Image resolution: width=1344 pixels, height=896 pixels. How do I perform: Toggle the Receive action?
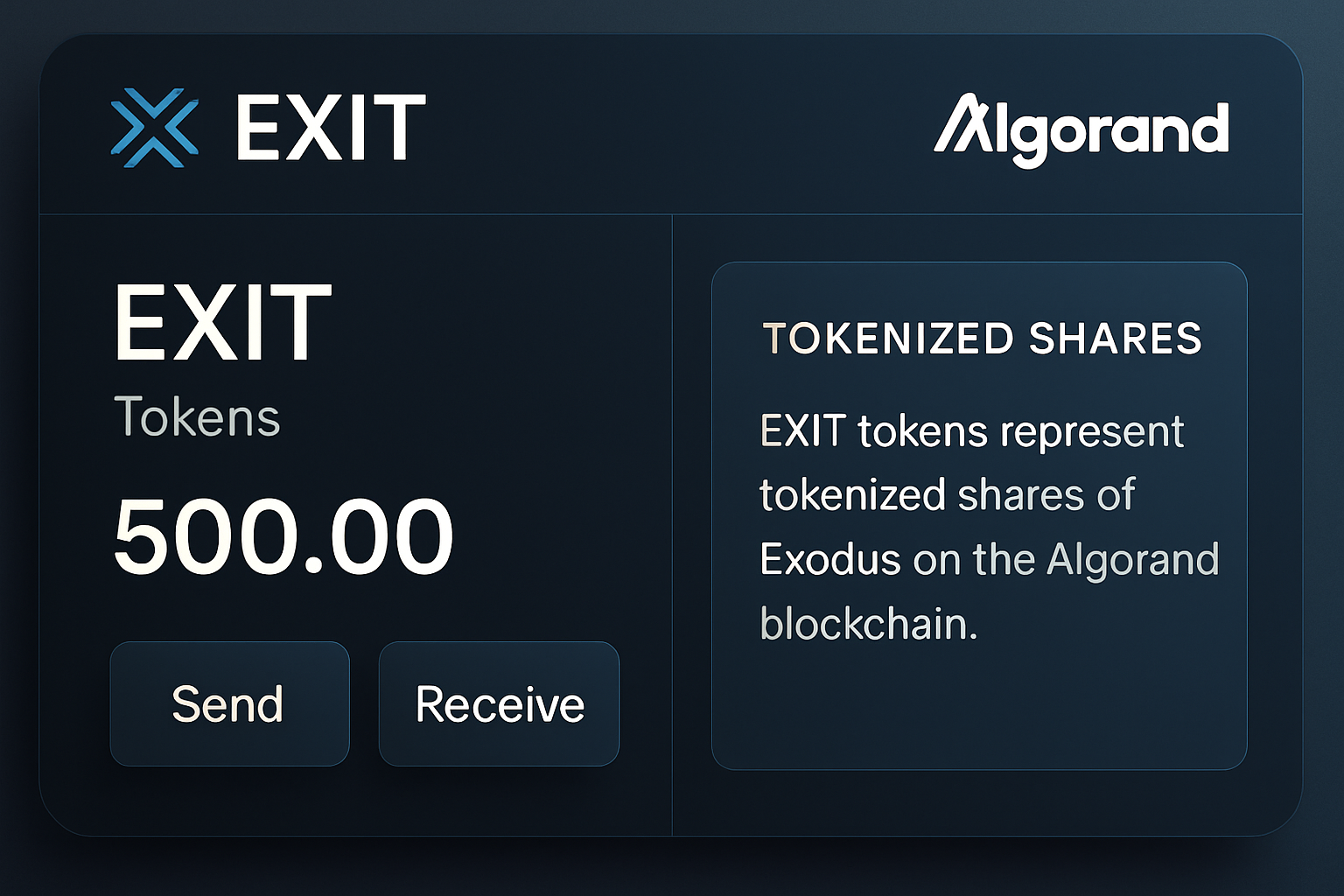coord(499,703)
